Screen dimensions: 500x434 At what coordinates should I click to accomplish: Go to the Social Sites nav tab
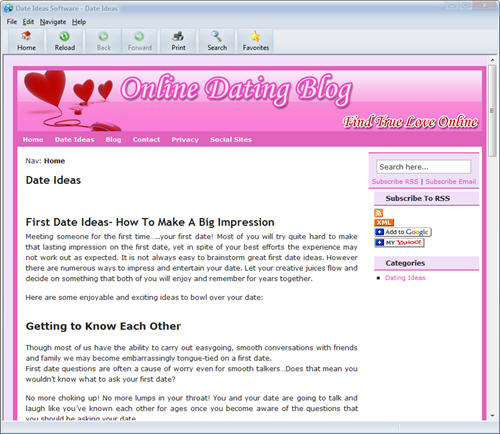pyautogui.click(x=231, y=140)
